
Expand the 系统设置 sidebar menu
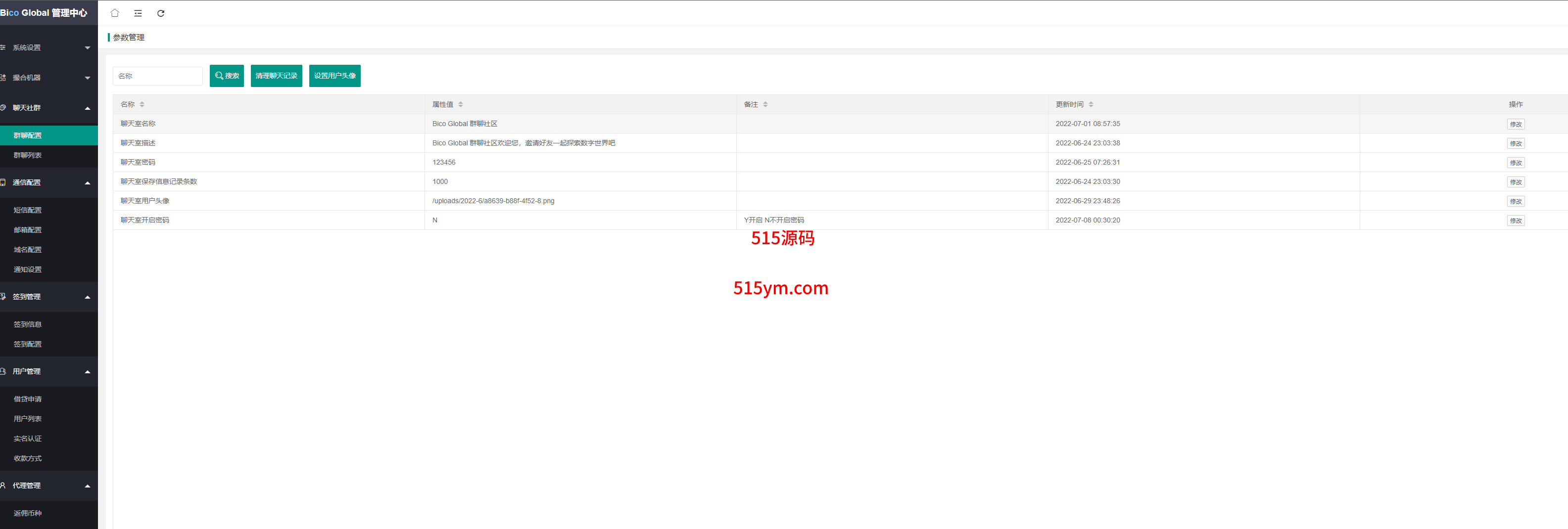tap(48, 47)
